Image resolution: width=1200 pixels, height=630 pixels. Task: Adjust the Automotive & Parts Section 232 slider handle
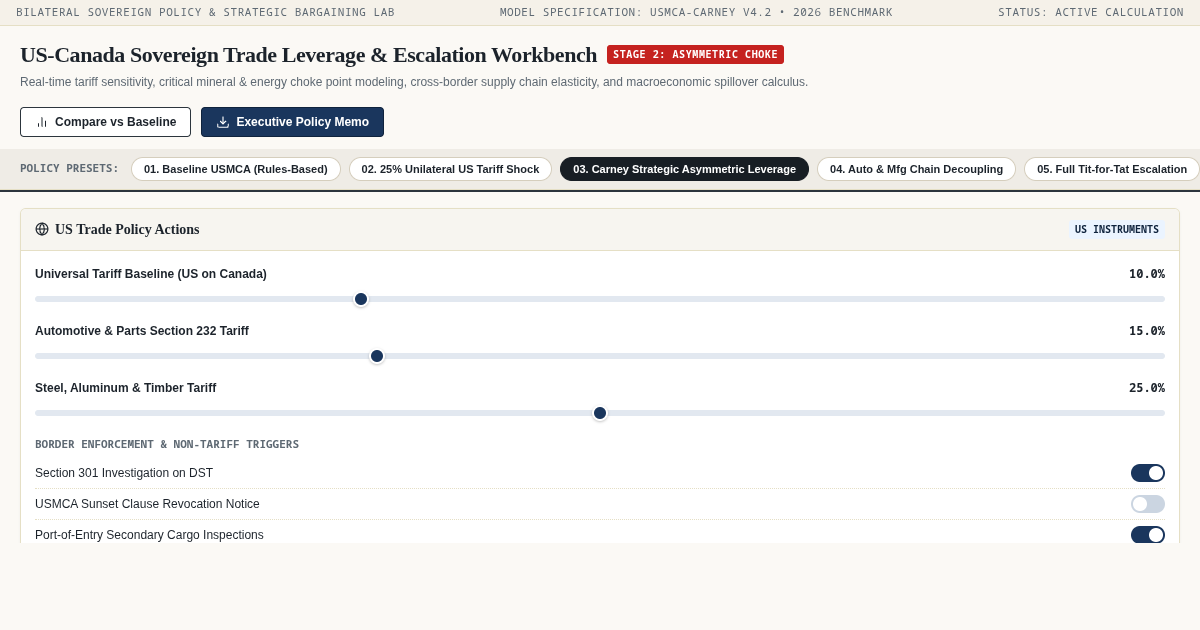[x=377, y=356]
